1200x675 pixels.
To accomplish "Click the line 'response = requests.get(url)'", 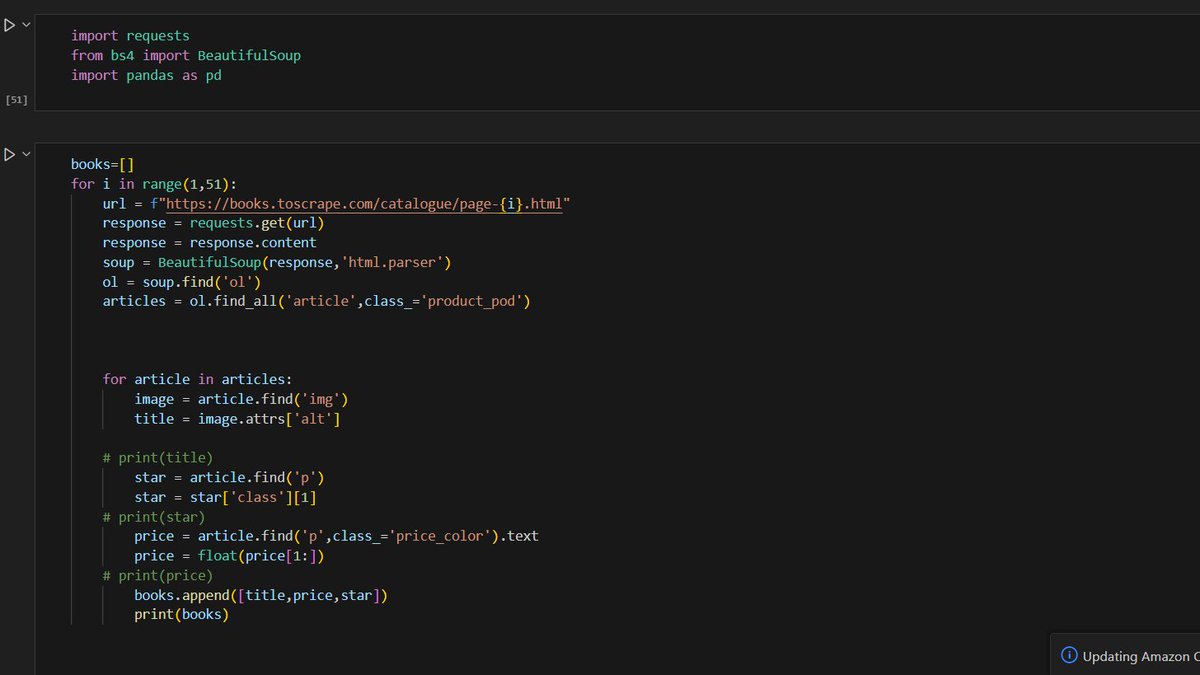I will click(x=213, y=223).
